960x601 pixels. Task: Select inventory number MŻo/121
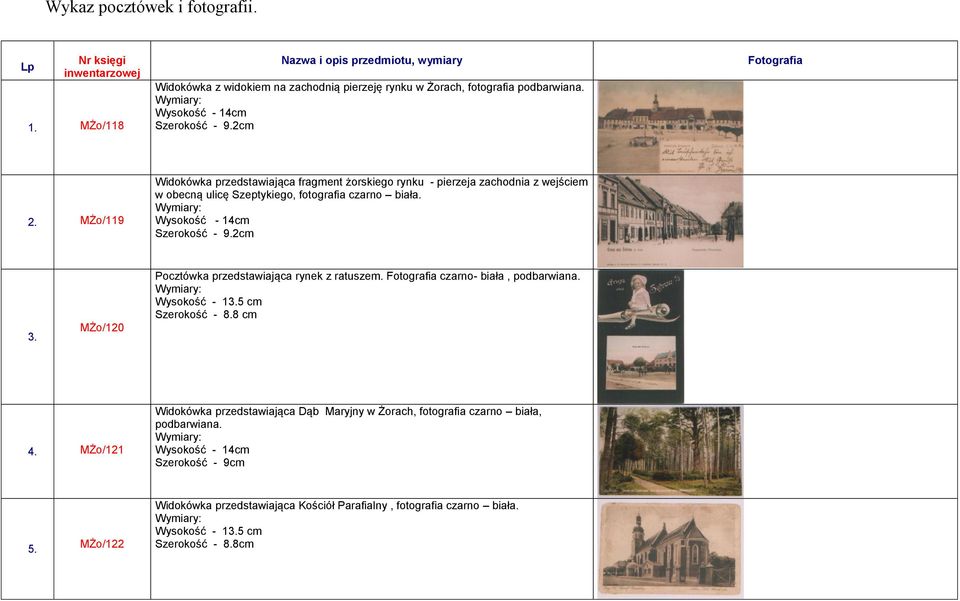pos(102,450)
